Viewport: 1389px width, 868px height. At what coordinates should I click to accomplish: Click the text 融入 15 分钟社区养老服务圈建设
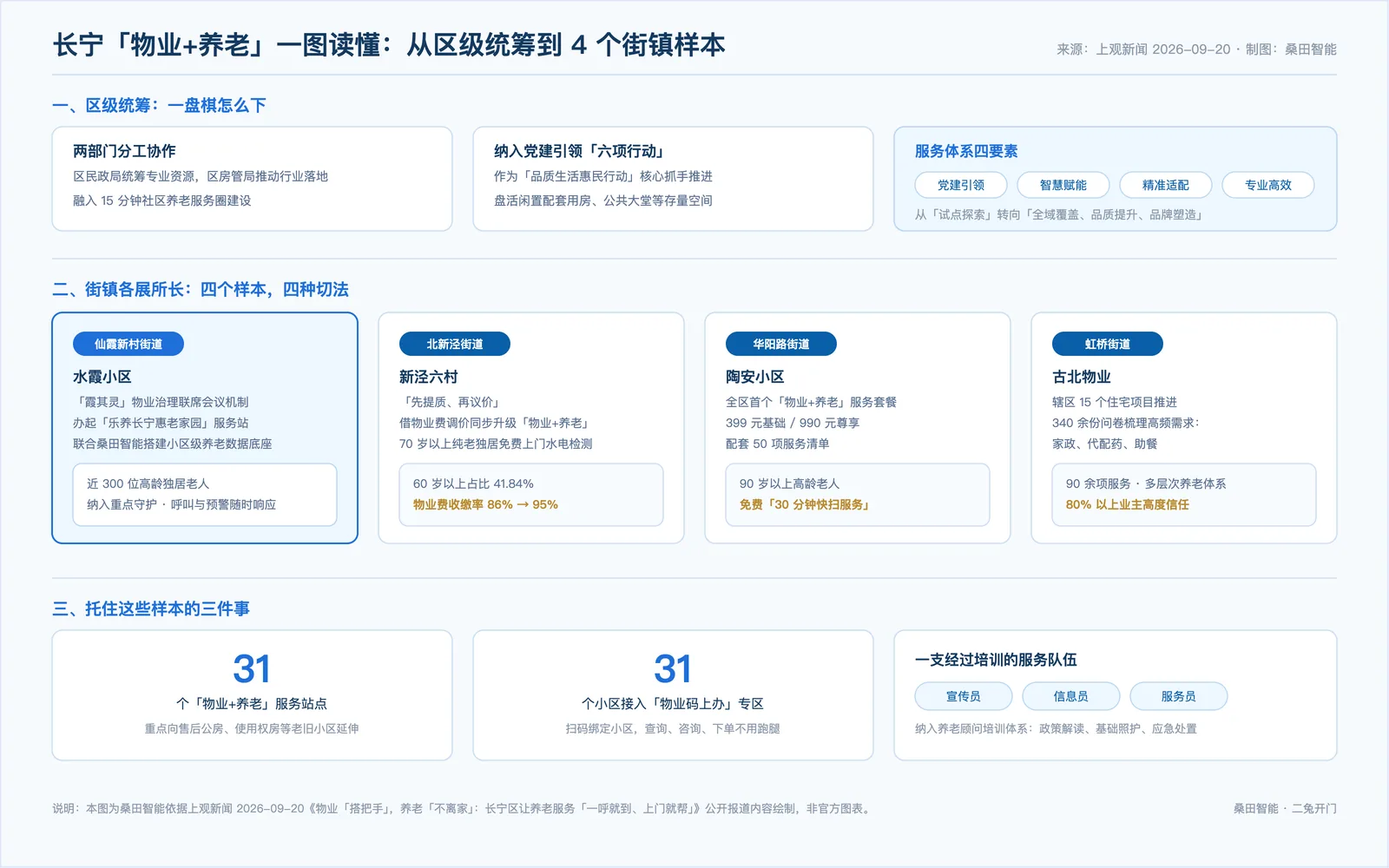tap(162, 201)
